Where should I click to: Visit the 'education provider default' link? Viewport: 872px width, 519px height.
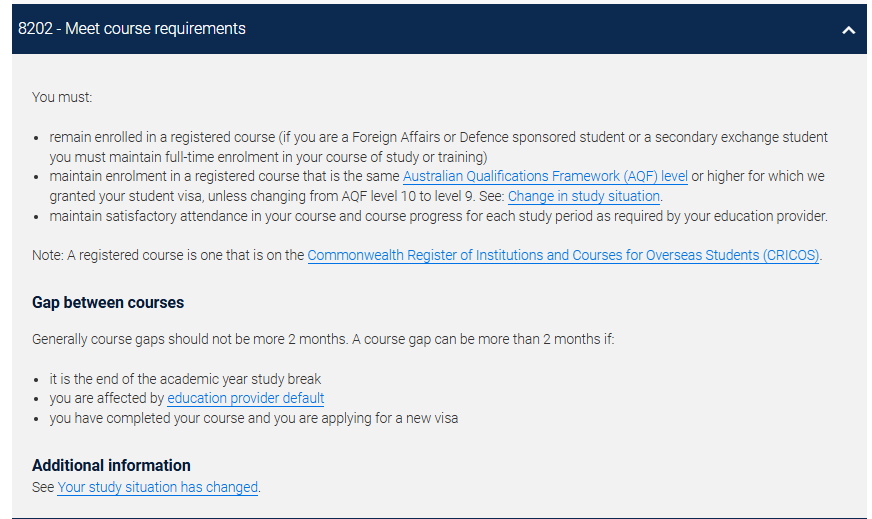point(245,398)
